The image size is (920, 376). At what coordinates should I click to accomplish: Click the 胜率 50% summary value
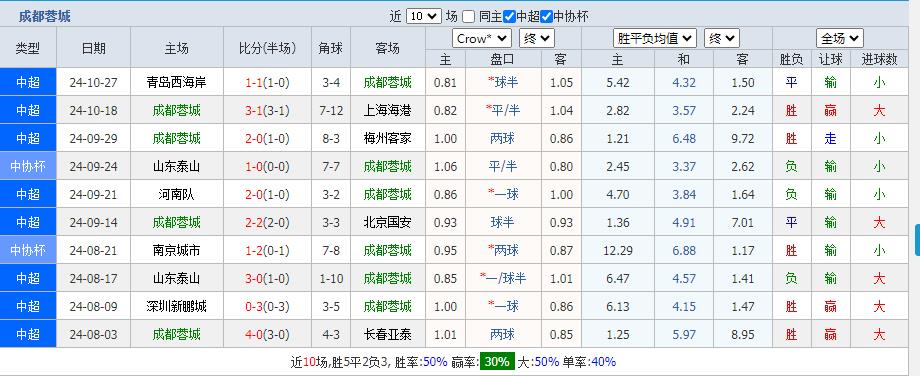[x=435, y=362]
